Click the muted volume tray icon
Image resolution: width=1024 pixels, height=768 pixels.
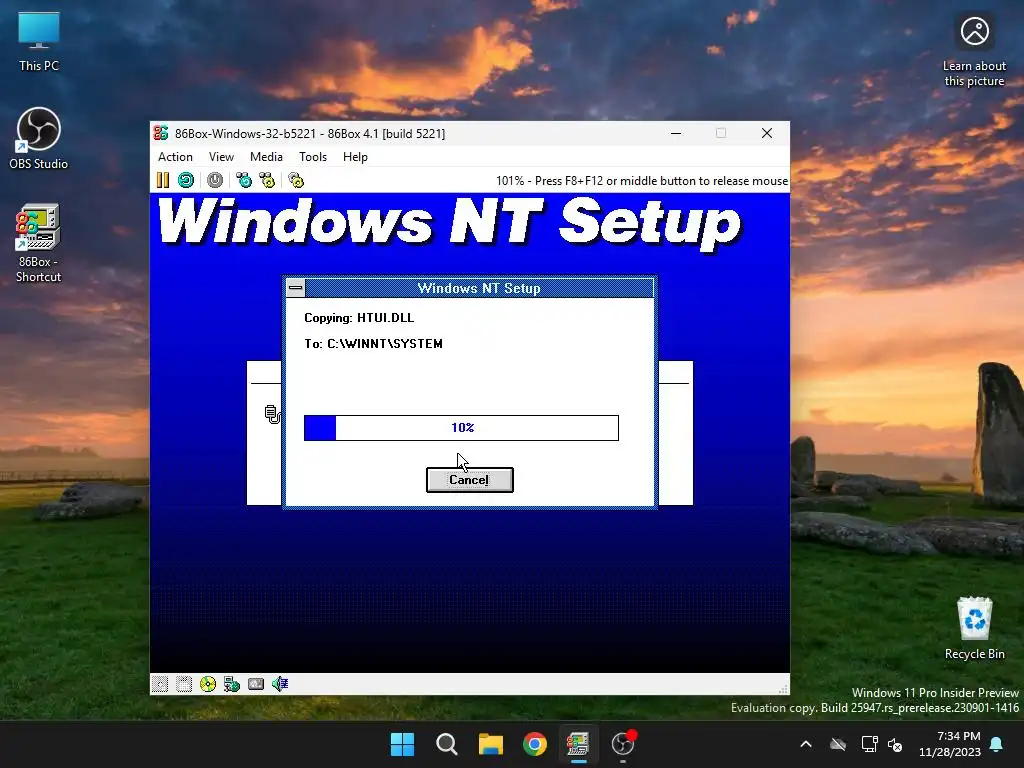(895, 744)
